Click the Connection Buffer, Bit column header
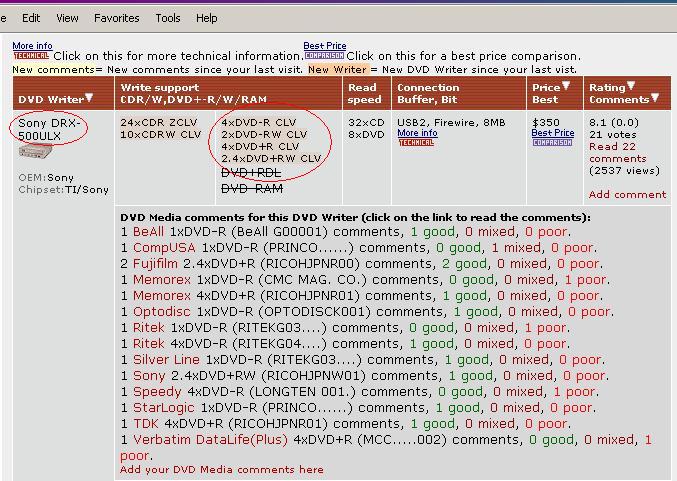The image size is (677, 481). (428, 93)
